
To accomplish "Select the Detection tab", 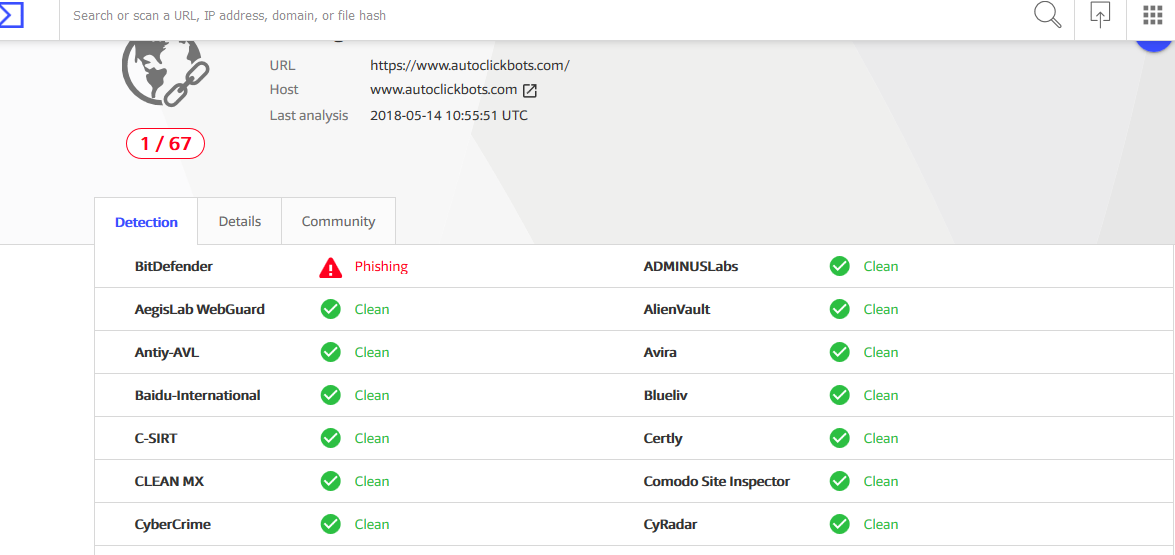I will click(146, 222).
